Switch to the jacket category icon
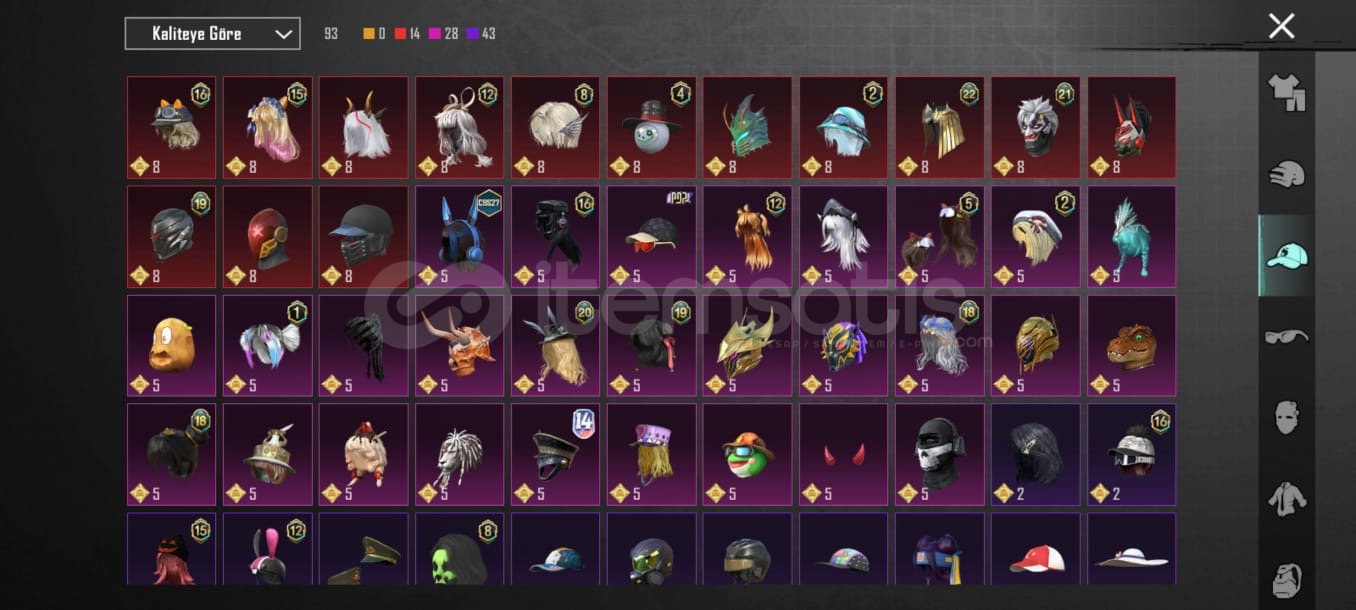Viewport: 1356px width, 610px height. click(x=1286, y=498)
